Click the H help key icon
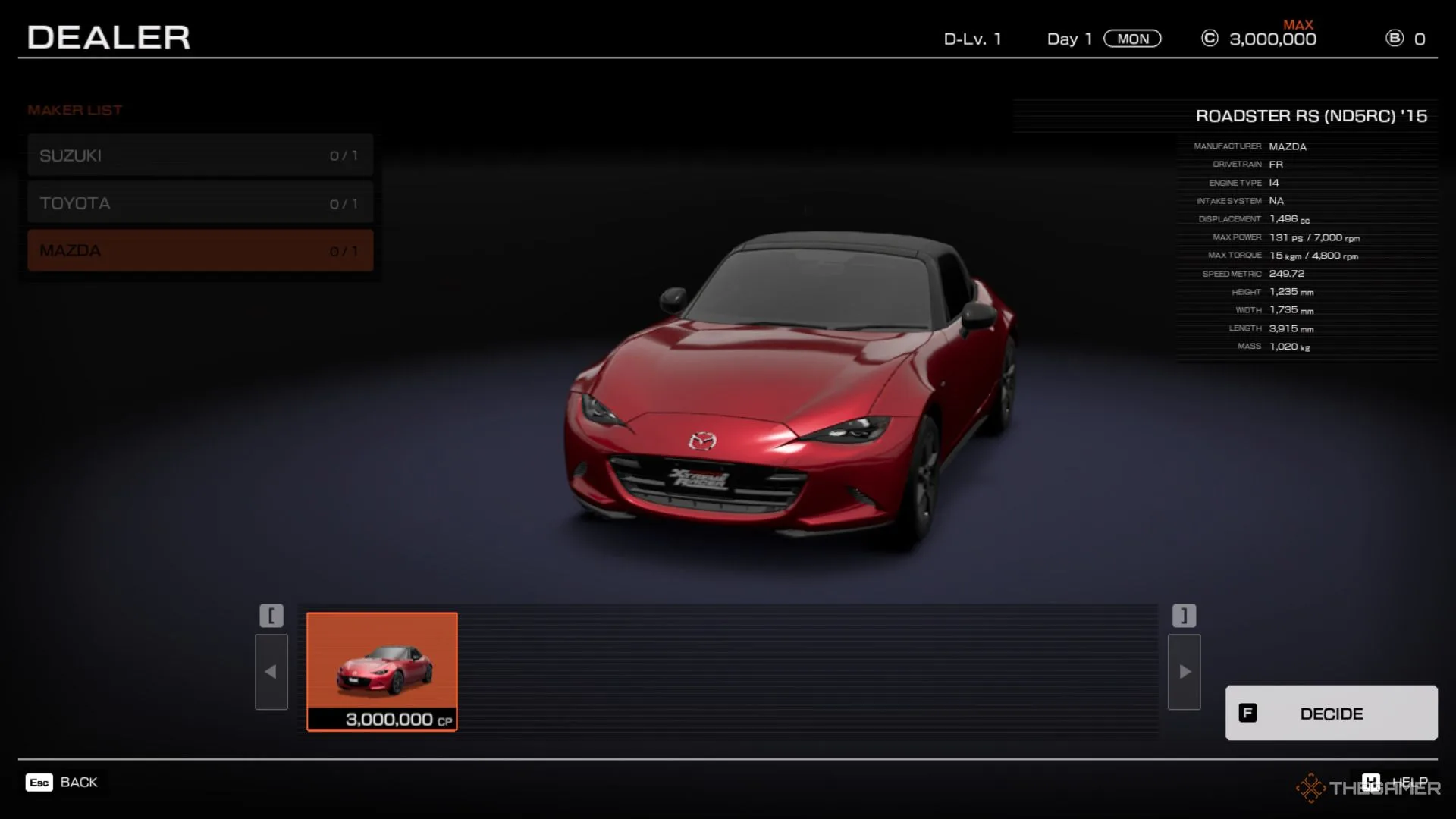 [1370, 782]
